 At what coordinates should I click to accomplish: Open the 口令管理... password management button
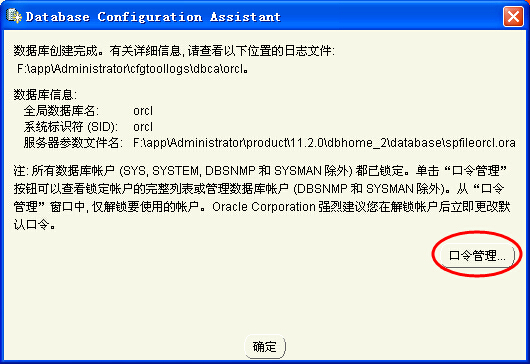pyautogui.click(x=478, y=256)
